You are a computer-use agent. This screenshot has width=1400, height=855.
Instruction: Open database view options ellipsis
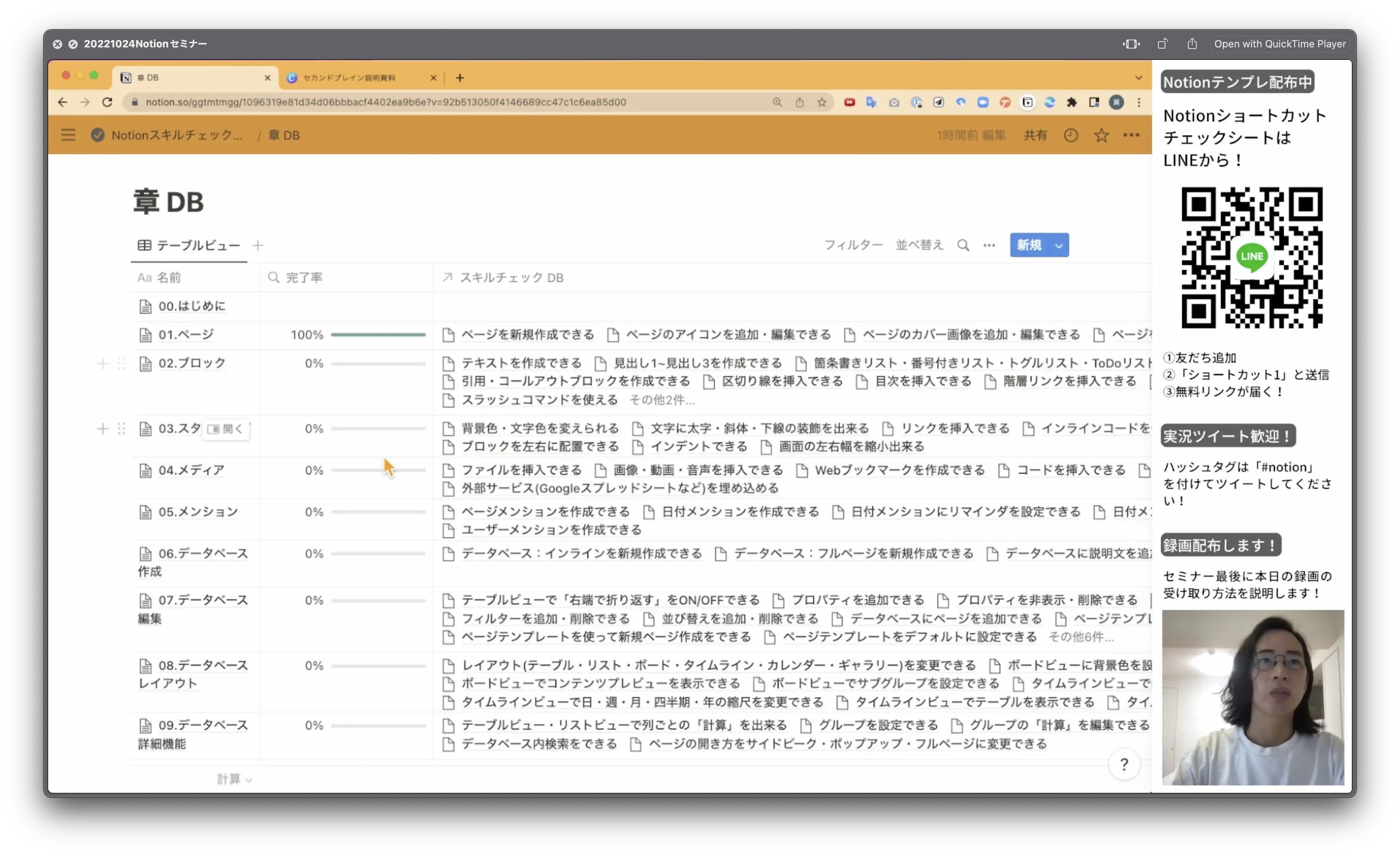pos(989,245)
